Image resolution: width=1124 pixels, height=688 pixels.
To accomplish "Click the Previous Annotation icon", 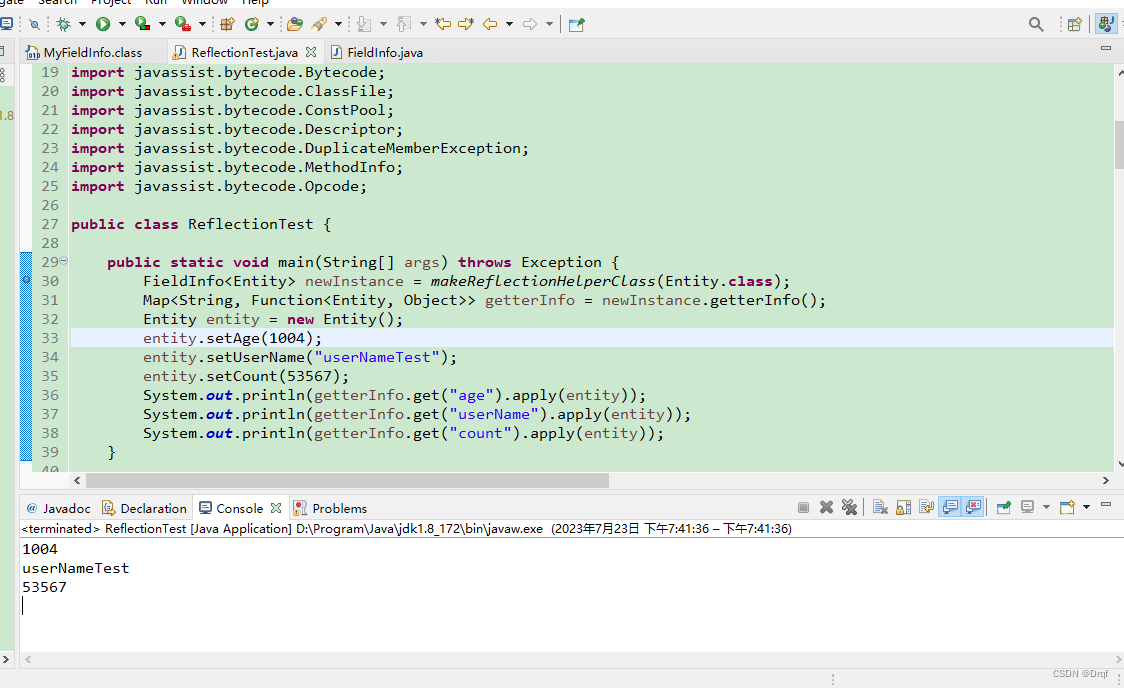I will (x=404, y=24).
